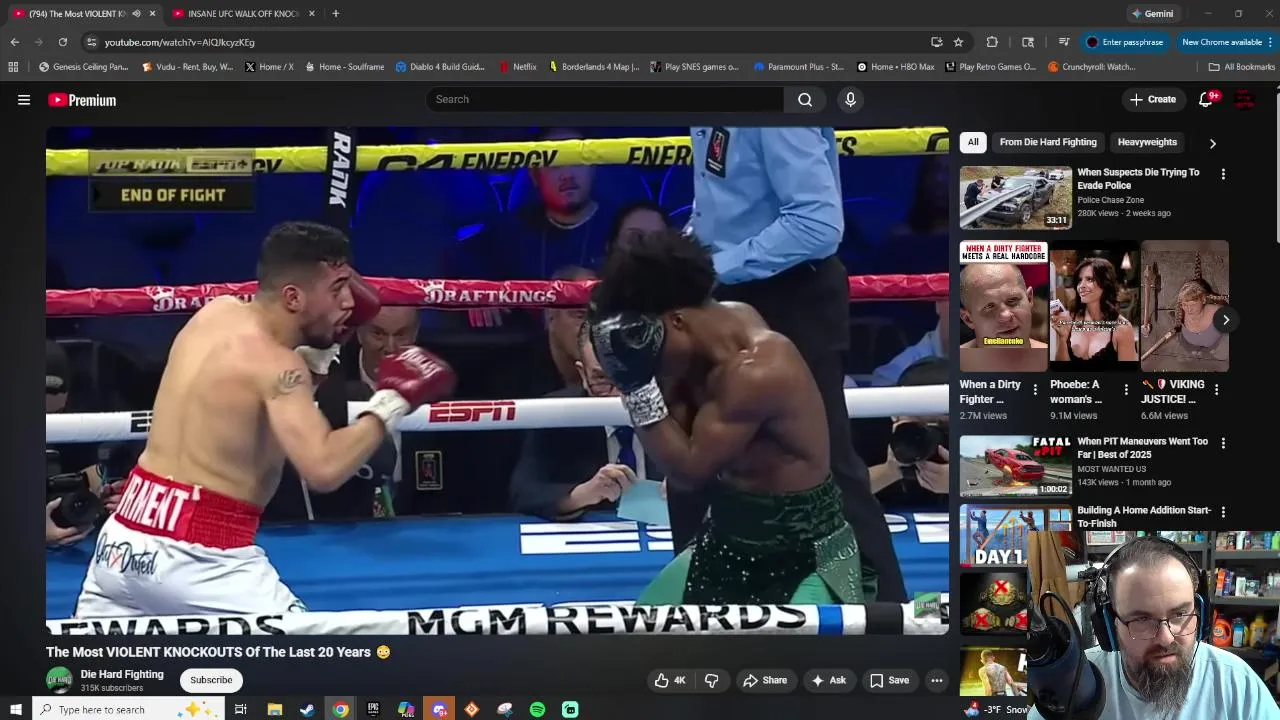The width and height of the screenshot is (1280, 720).
Task: Open Chrome three-dot menu
Action: (1270, 42)
